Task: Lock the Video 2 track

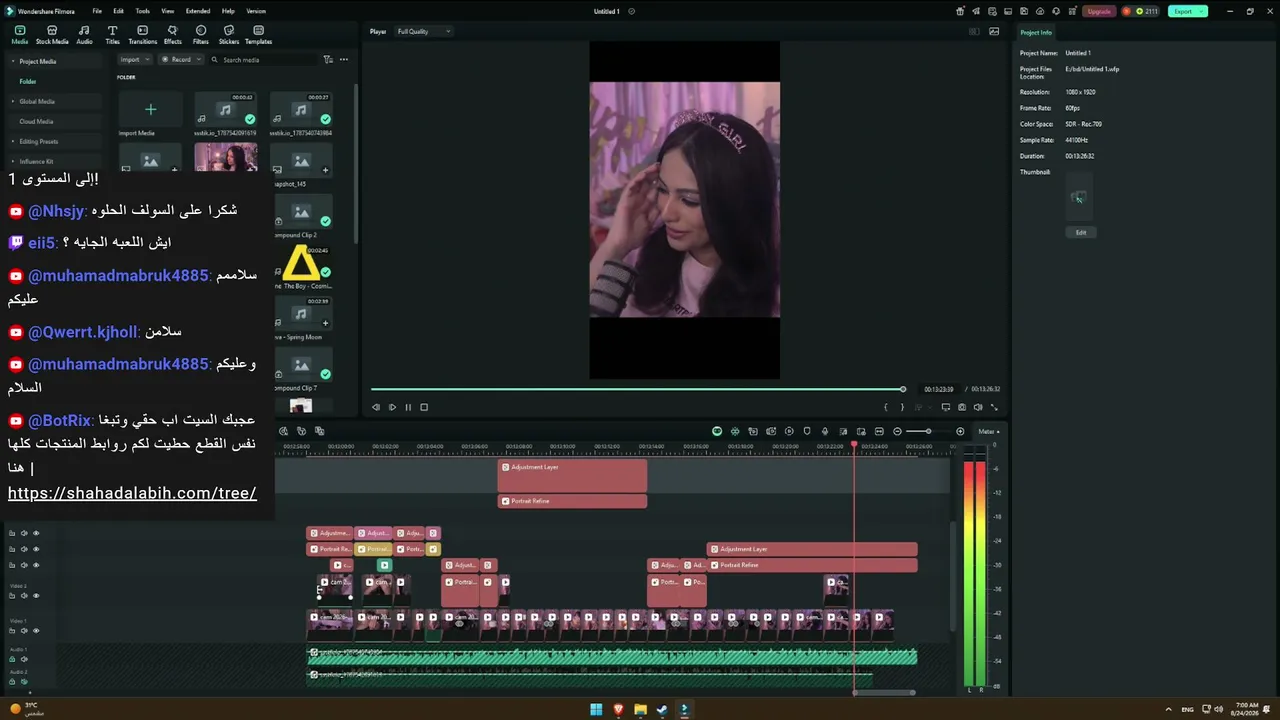Action: coord(12,596)
